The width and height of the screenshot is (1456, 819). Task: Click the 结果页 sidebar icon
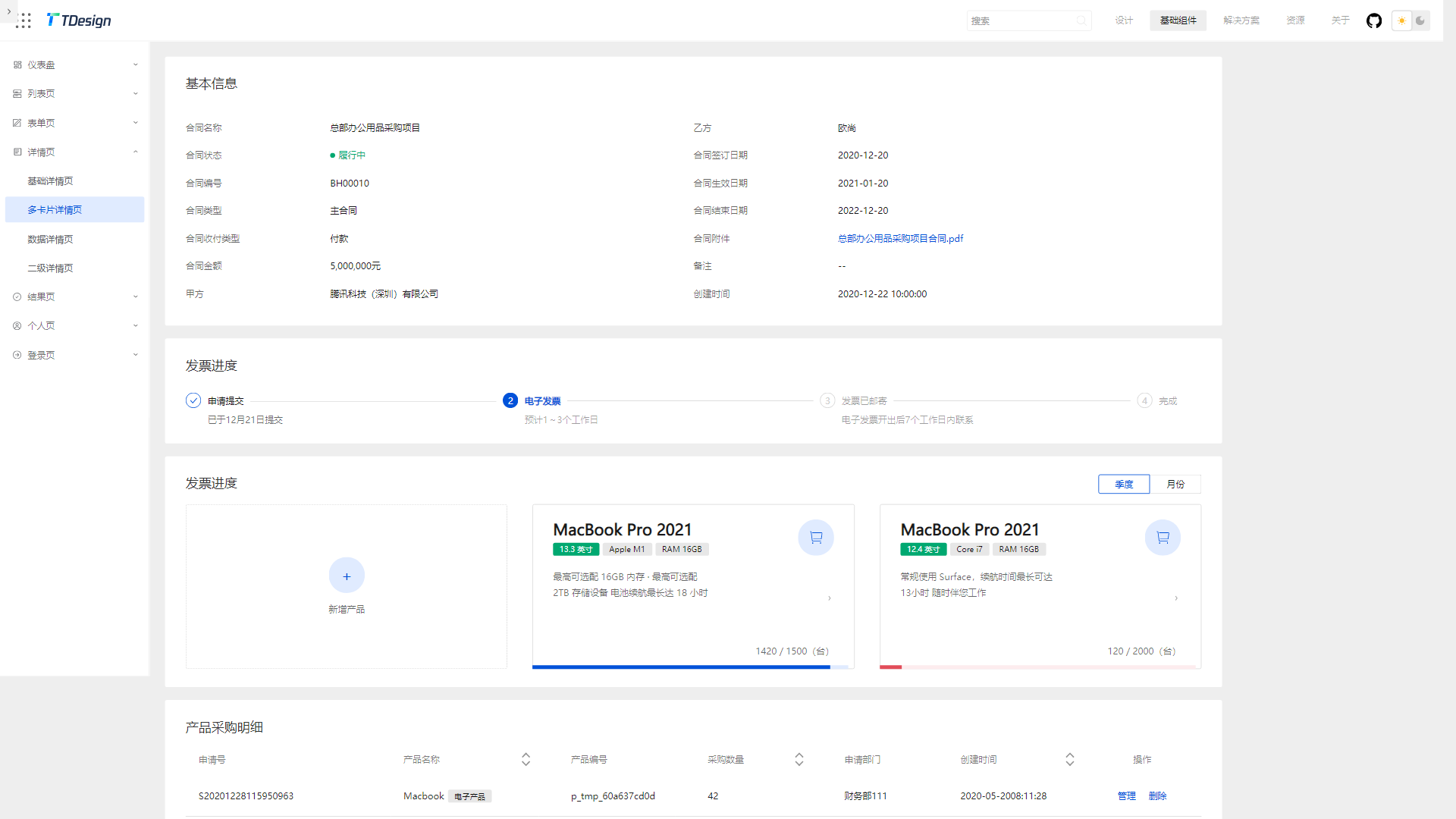point(17,297)
